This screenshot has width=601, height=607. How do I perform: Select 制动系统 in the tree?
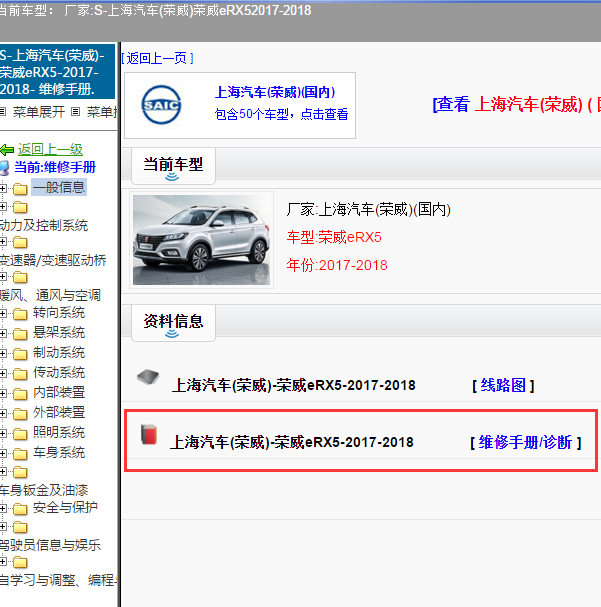click(59, 353)
